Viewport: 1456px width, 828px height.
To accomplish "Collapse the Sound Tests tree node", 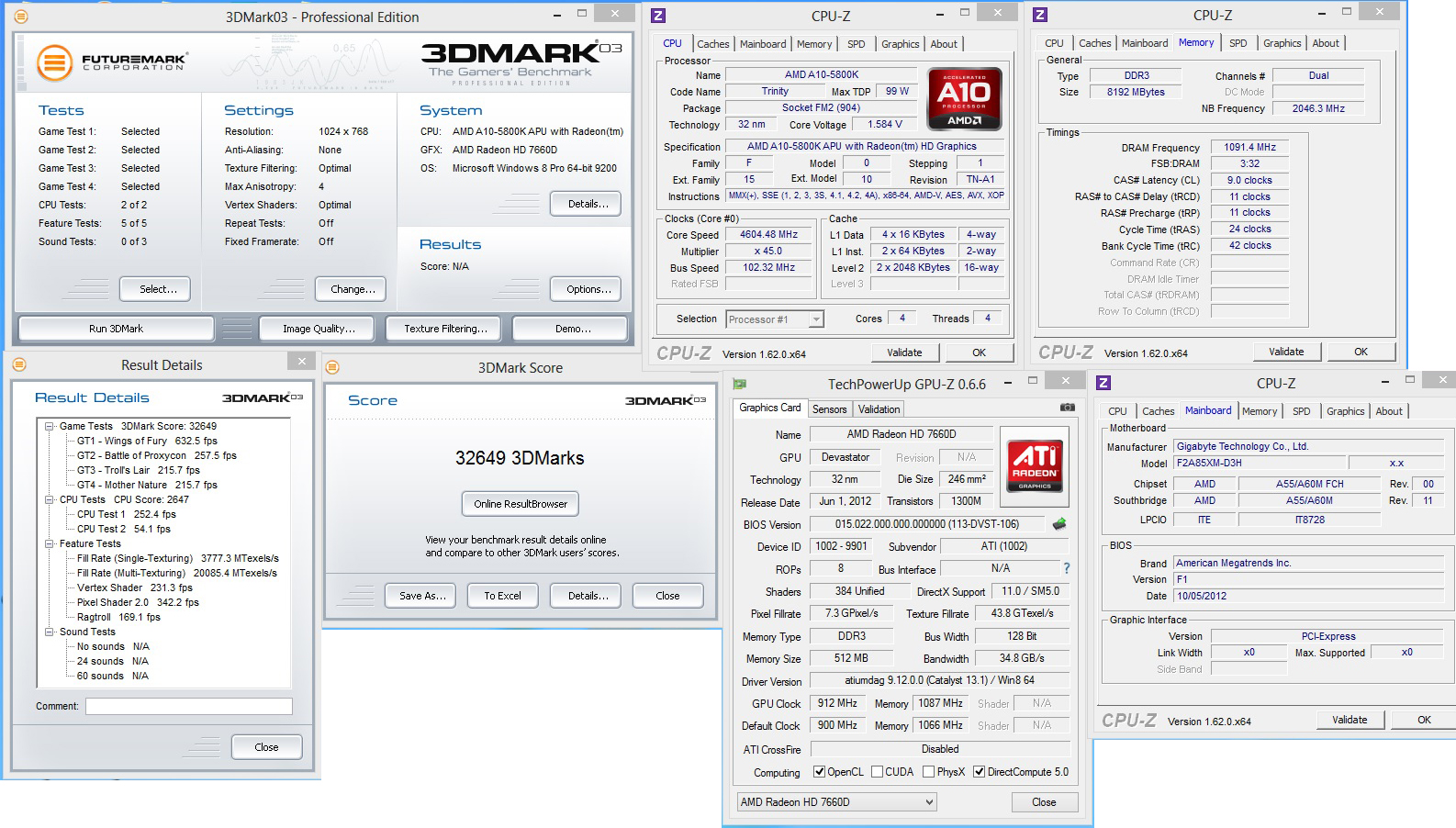I will 50,632.
